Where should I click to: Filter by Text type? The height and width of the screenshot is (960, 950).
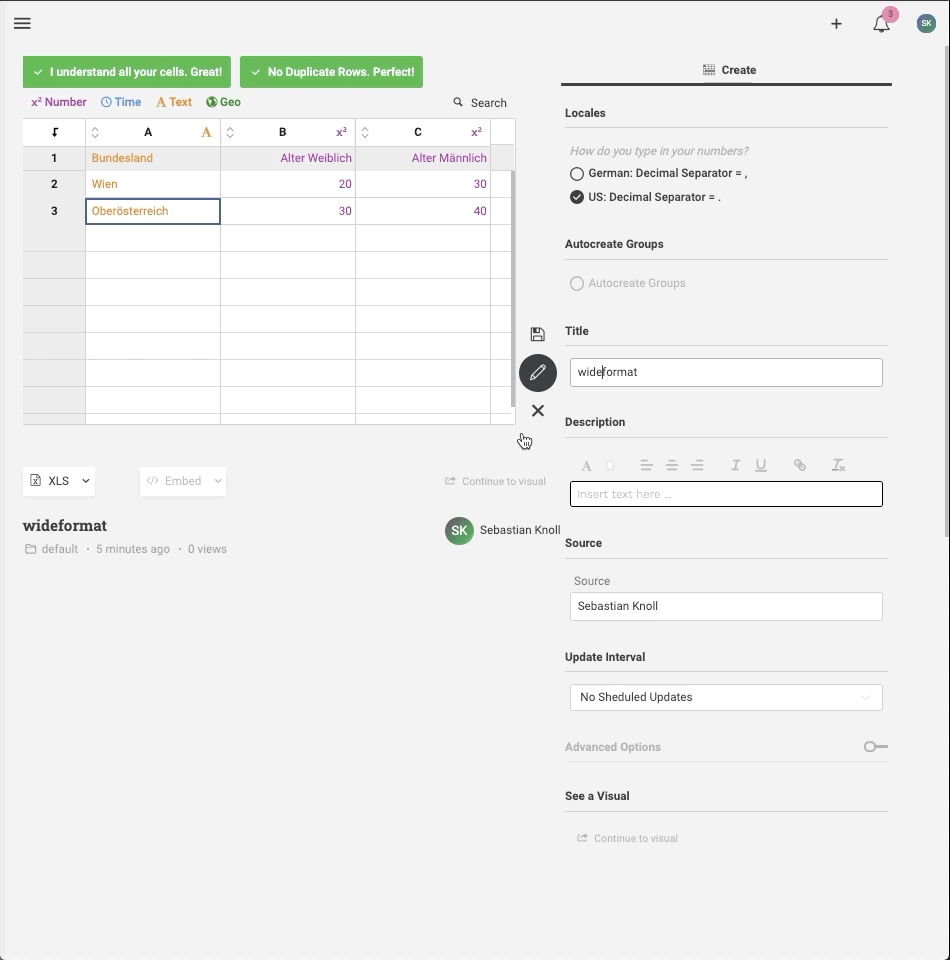[174, 102]
